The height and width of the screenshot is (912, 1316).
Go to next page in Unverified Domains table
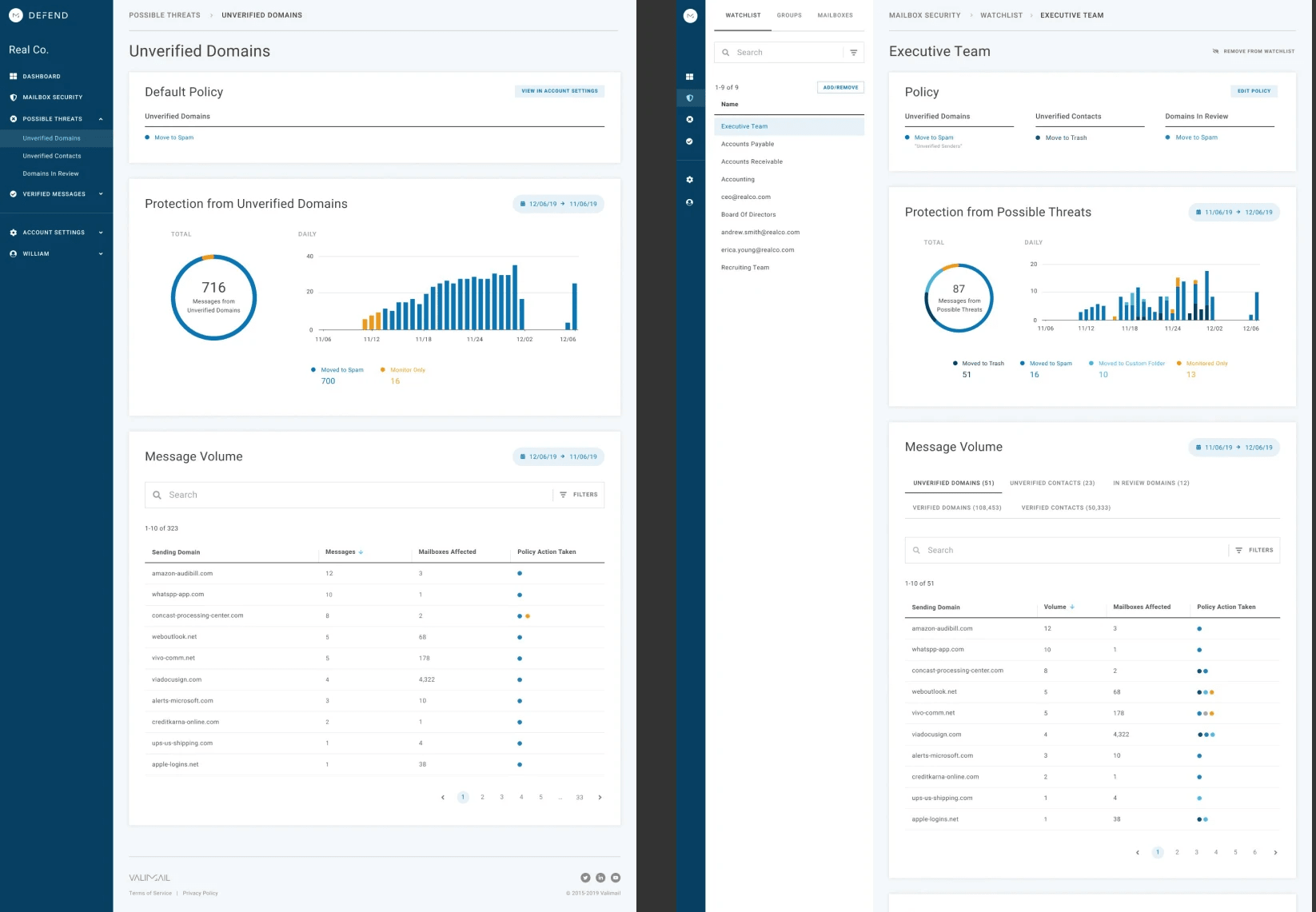(600, 798)
